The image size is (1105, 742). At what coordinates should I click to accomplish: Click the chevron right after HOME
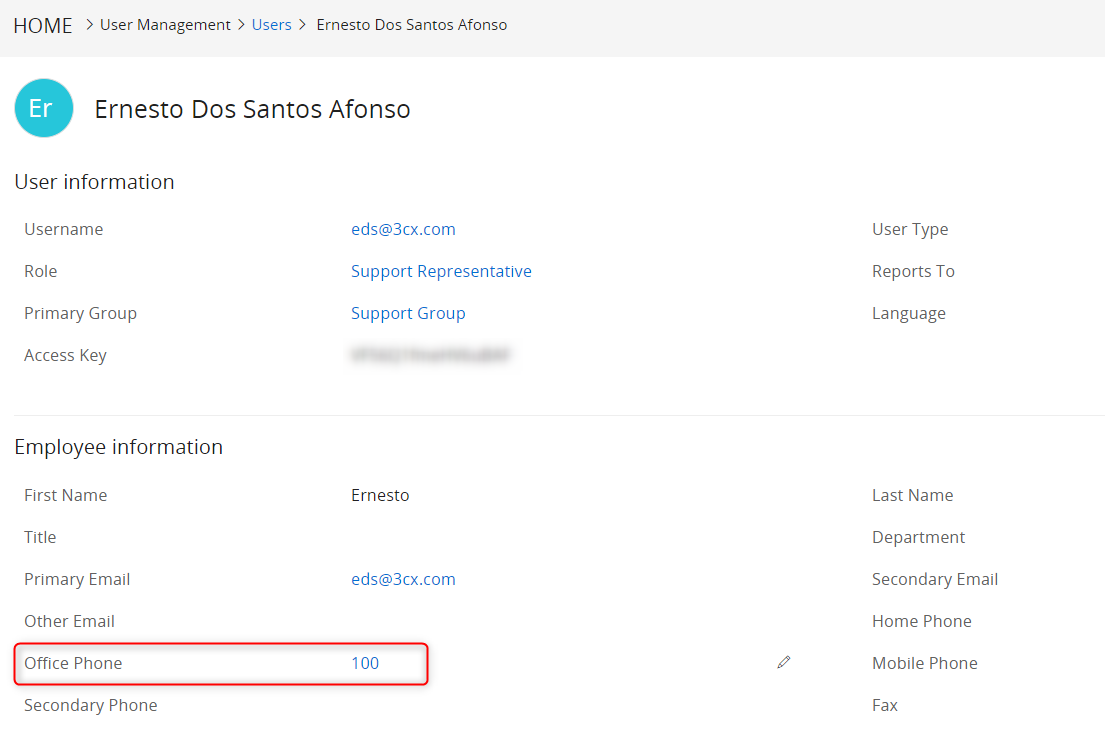[x=89, y=25]
